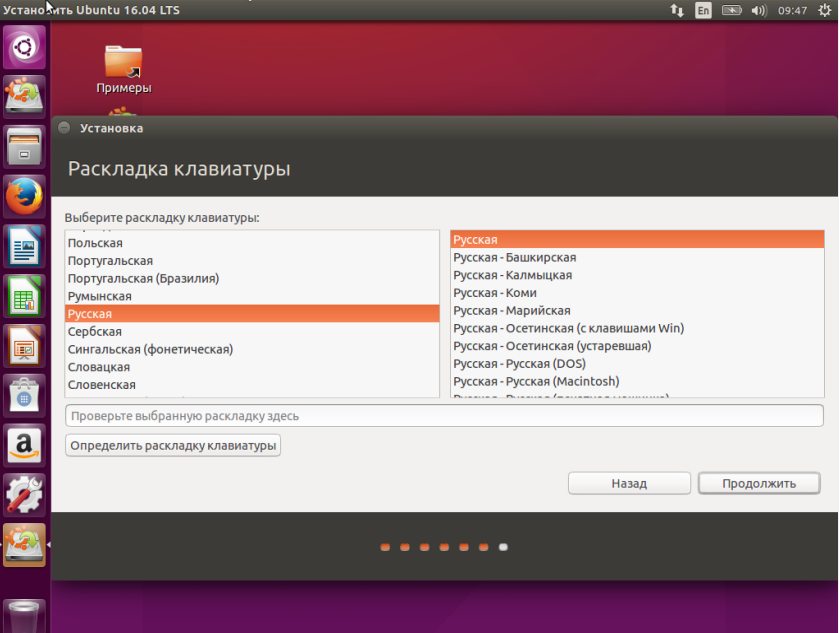Open the Примеры desktop folder

pos(124,69)
